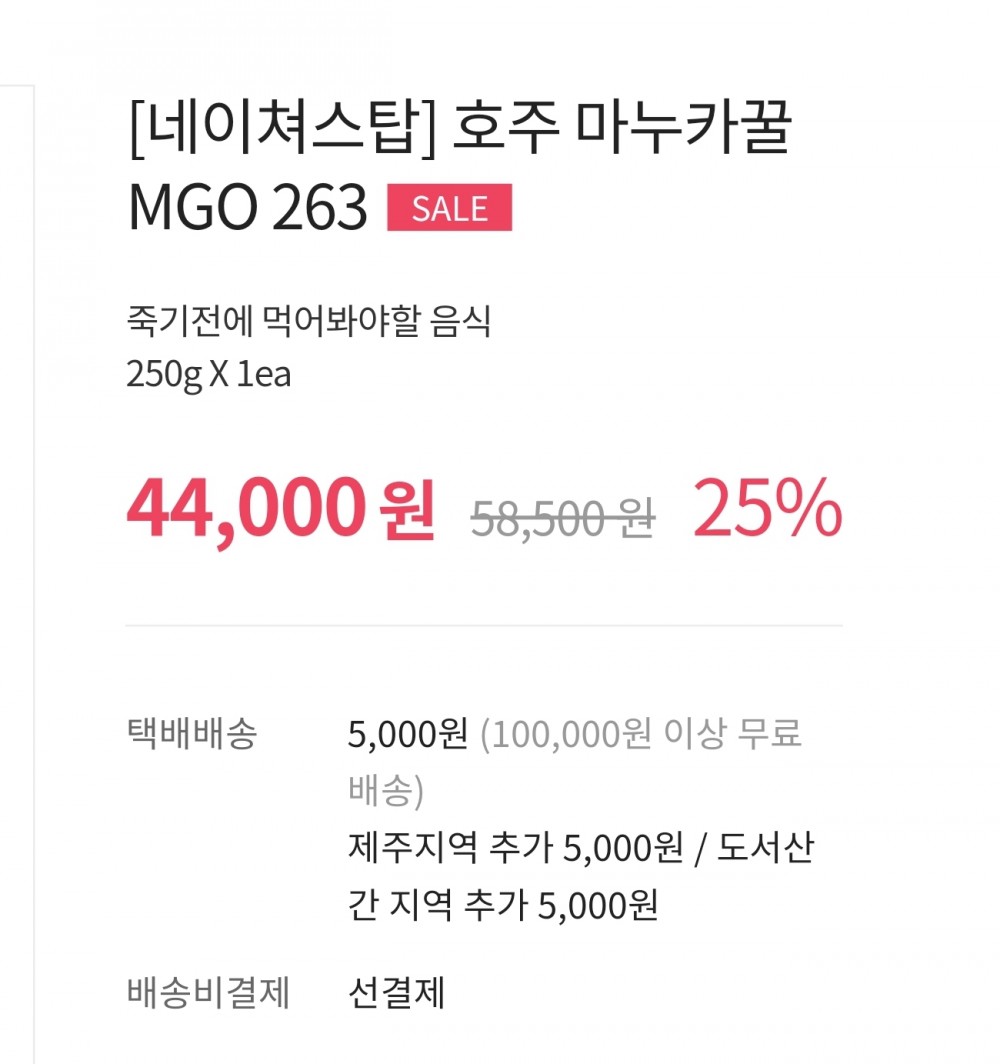Click the 배송비결제 label

[x=209, y=992]
